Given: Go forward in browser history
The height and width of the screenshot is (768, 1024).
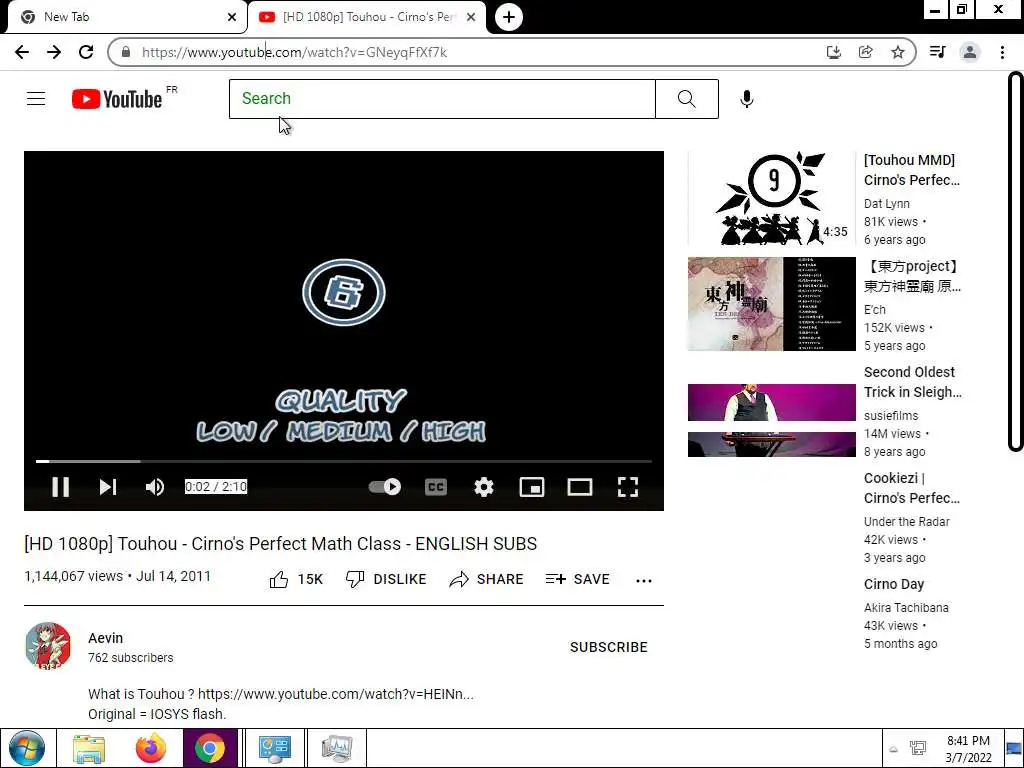Looking at the screenshot, I should 54,52.
